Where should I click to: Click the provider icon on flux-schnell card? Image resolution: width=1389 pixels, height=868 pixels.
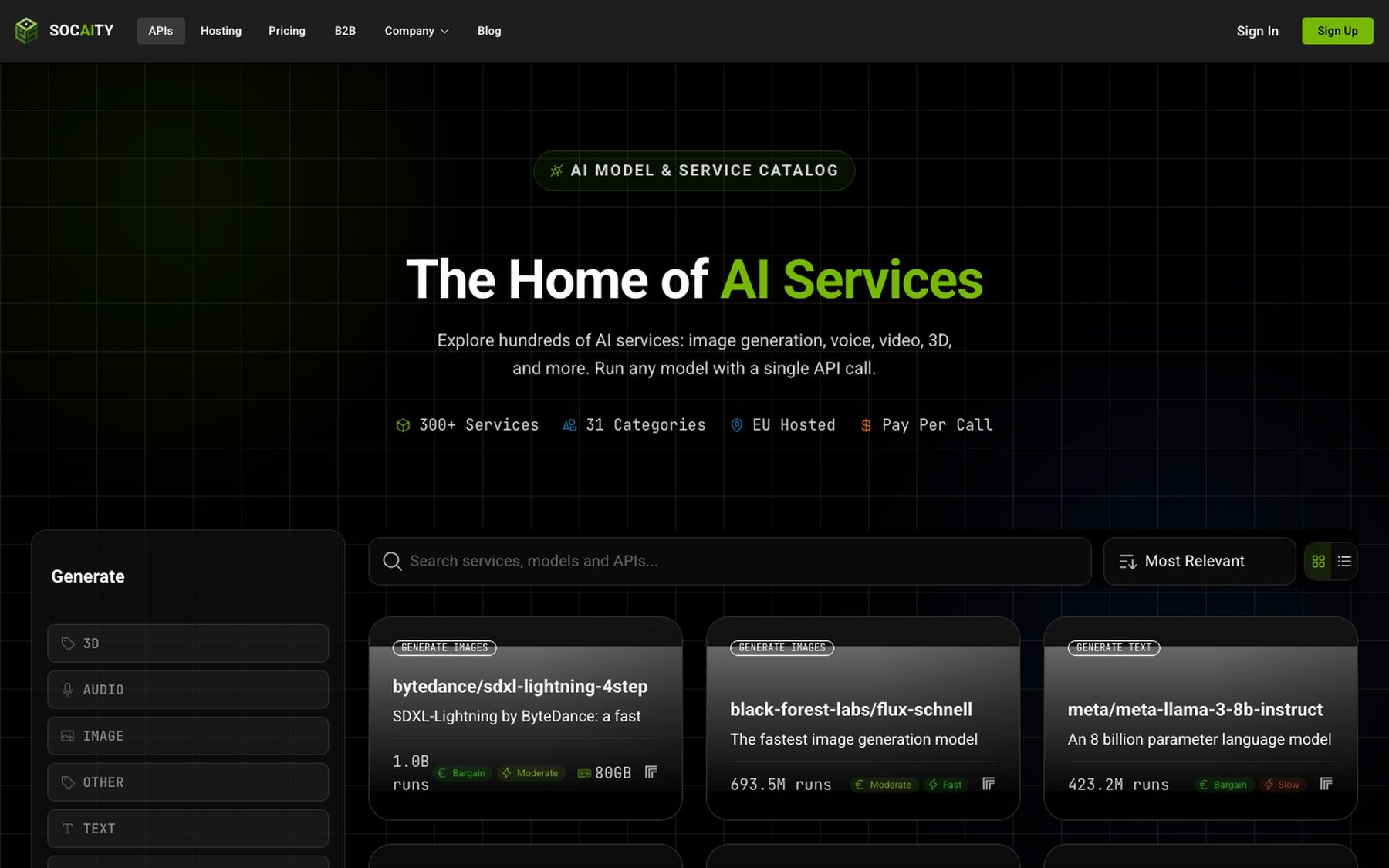point(989,784)
